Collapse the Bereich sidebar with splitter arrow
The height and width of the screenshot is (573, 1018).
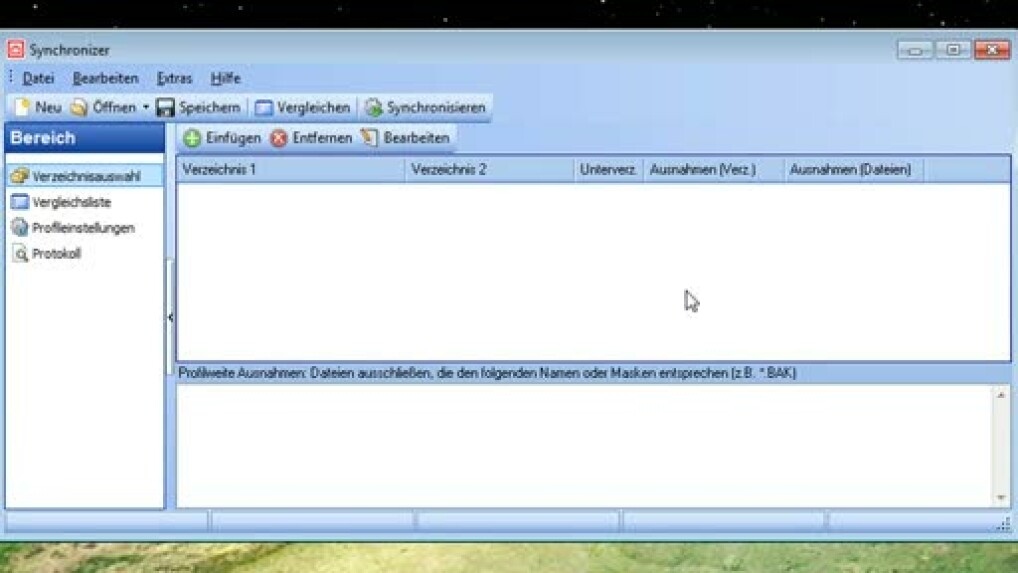pos(169,317)
